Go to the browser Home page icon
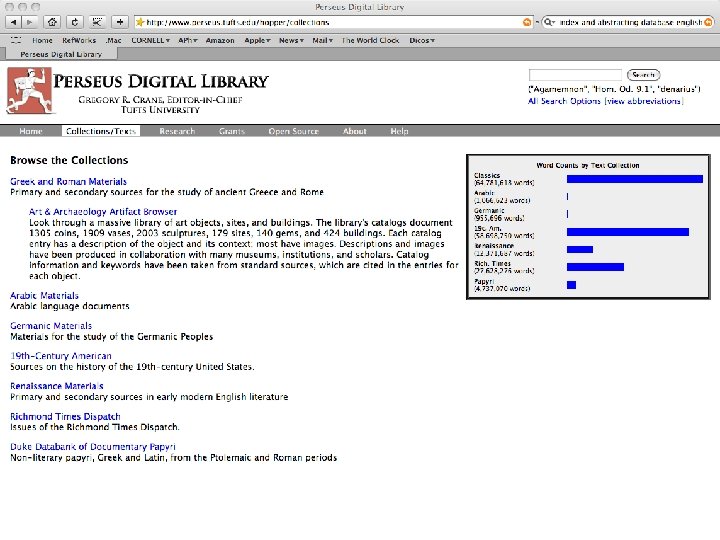Image resolution: width=720 pixels, height=540 pixels. tap(52, 22)
